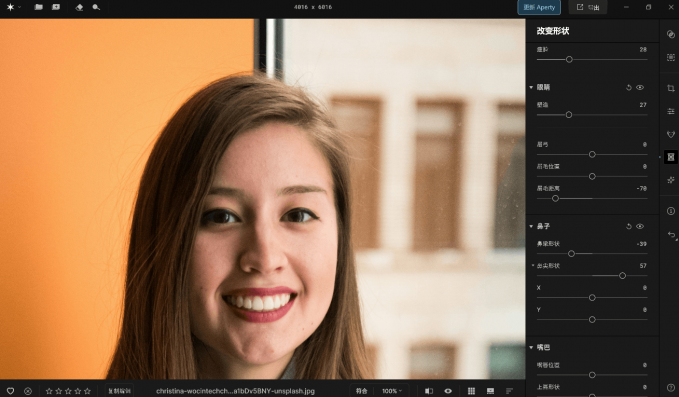
Task: Reset the 眼睛 (eyes) section adjustments
Action: pyautogui.click(x=629, y=87)
